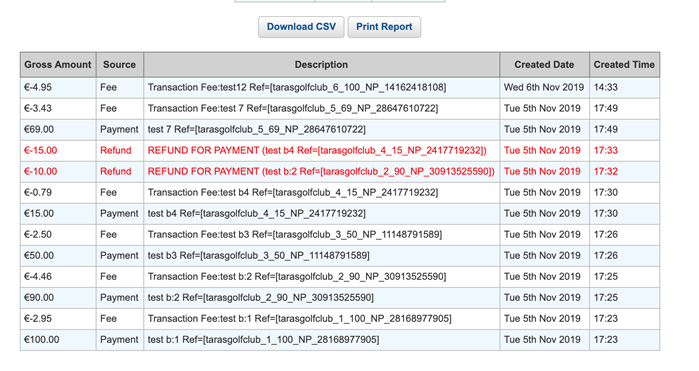Screen dimensions: 699x371
Task: Click the 14:33 created time cell
Action: pyautogui.click(x=624, y=87)
